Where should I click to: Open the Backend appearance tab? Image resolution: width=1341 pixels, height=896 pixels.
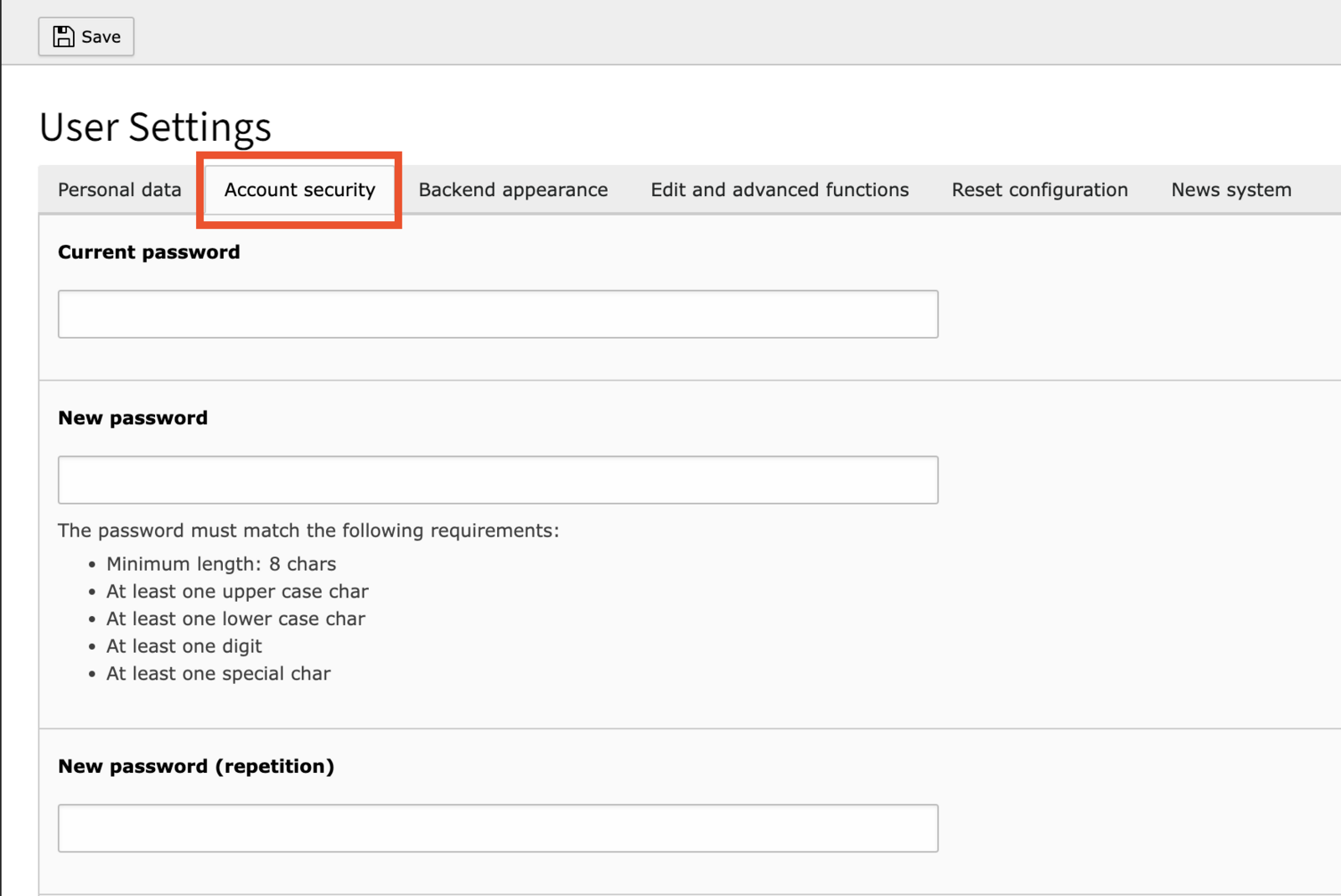pos(513,190)
